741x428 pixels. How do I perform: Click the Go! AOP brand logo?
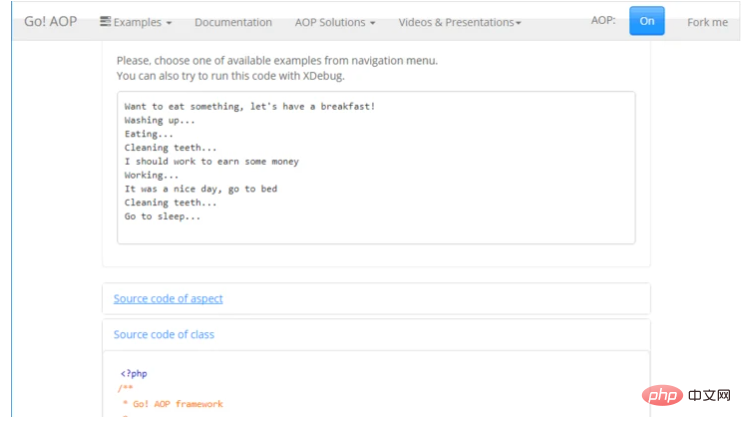click(x=50, y=22)
